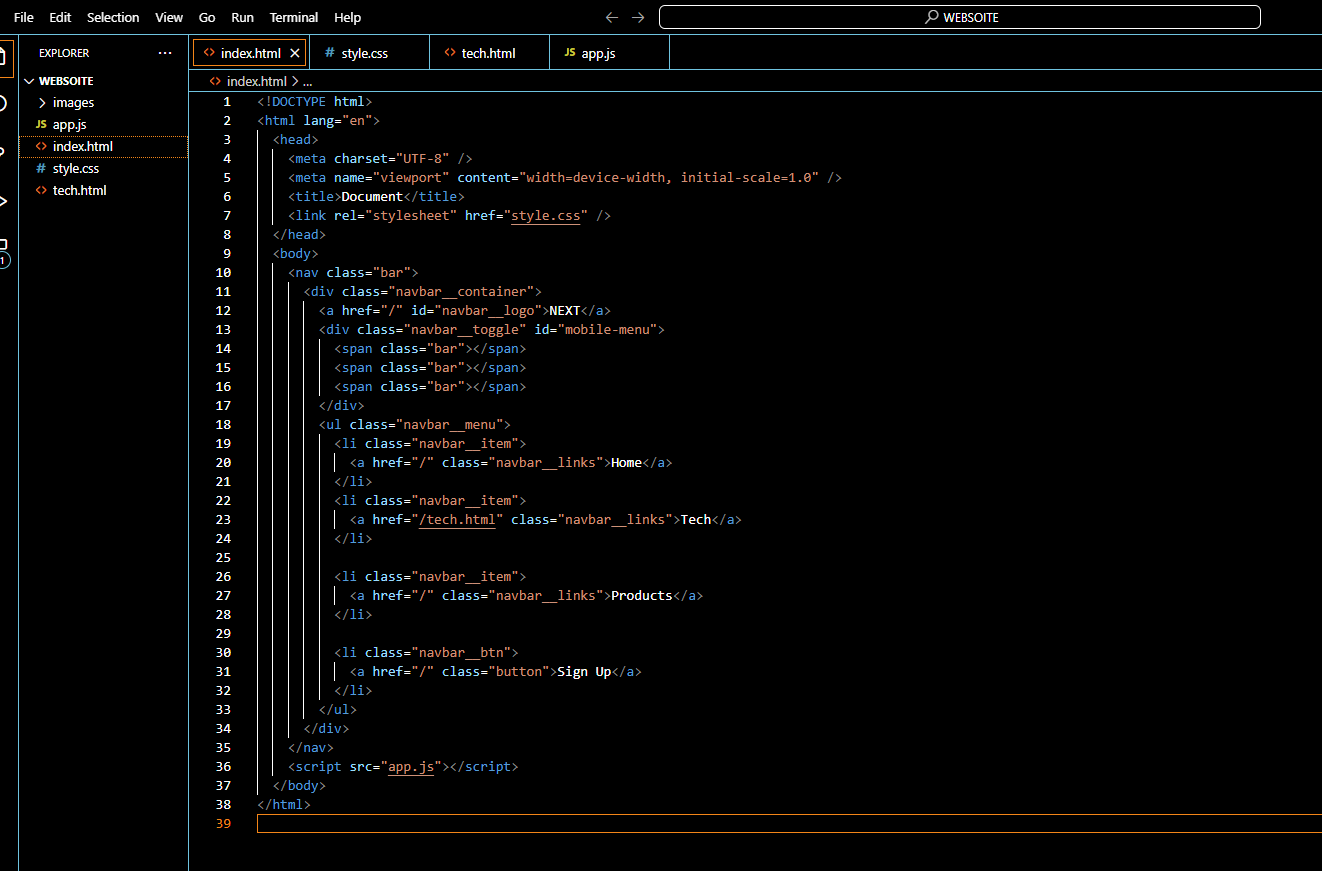
Task: Follow the style.css link in line 7
Action: [546, 216]
